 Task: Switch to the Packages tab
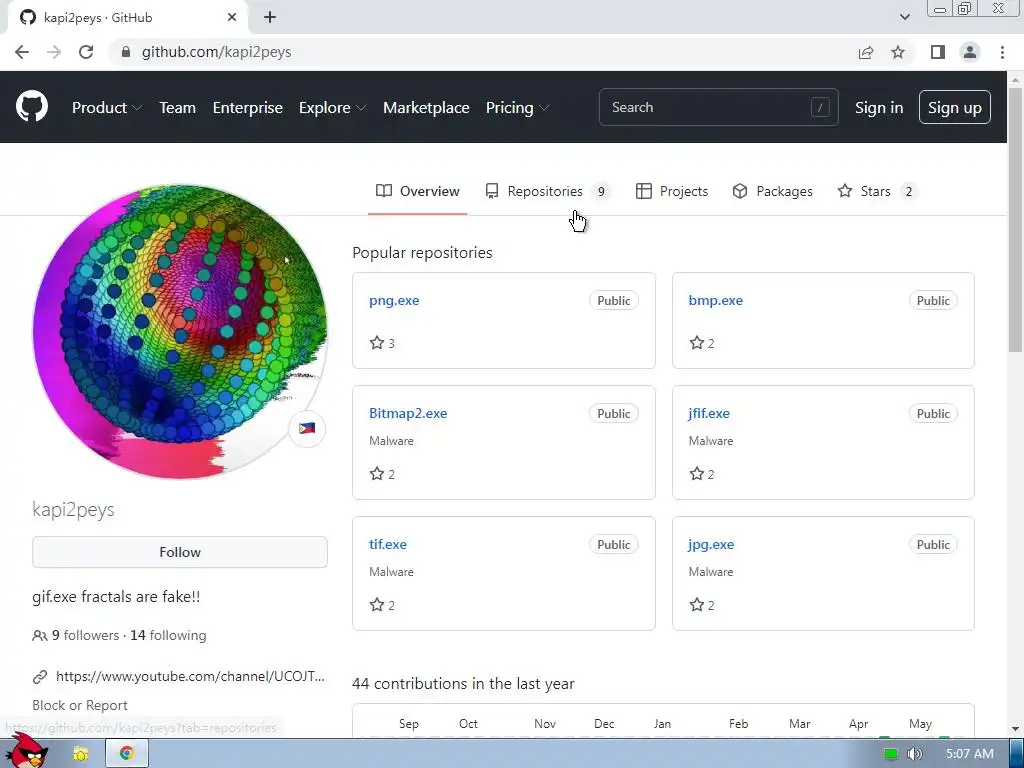(x=772, y=191)
